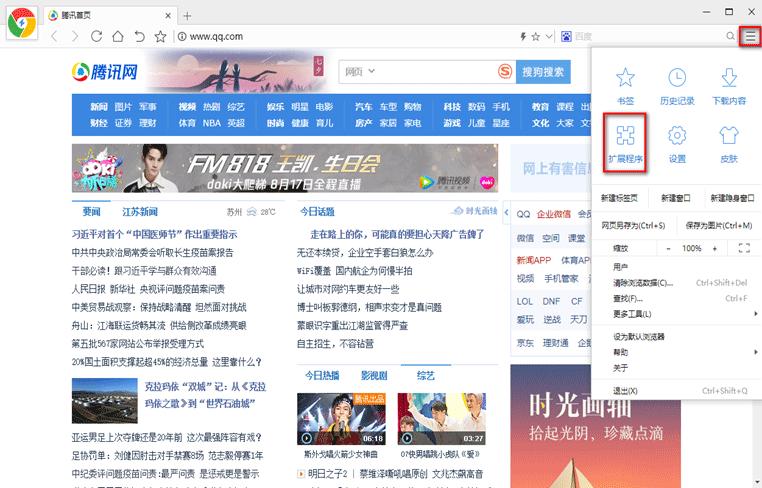
Task: Switch to the 影视剧 tab
Action: coord(374,376)
